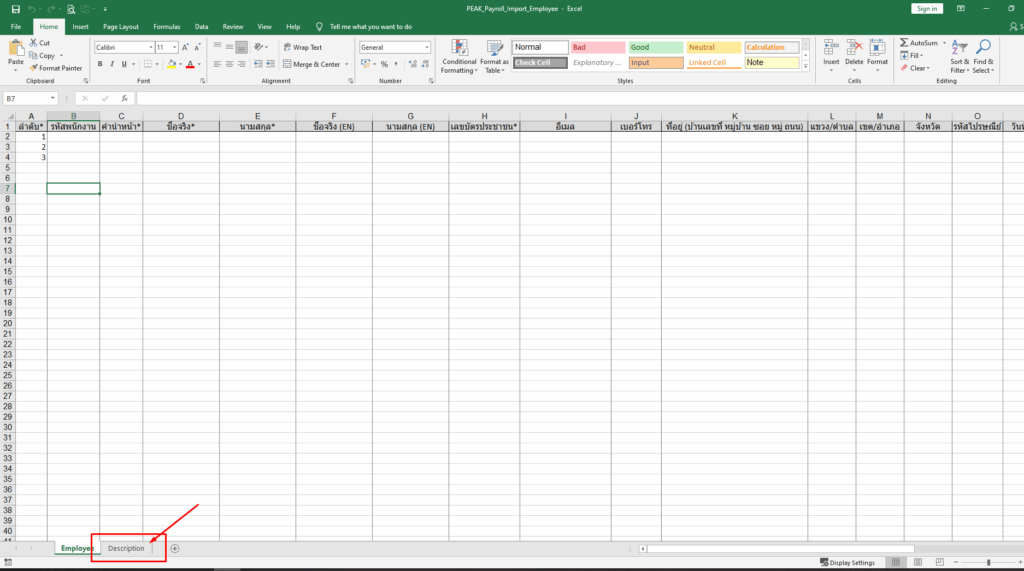Screen dimensions: 1024x571
Task: Click the Insert Function fx icon
Action: click(x=124, y=99)
